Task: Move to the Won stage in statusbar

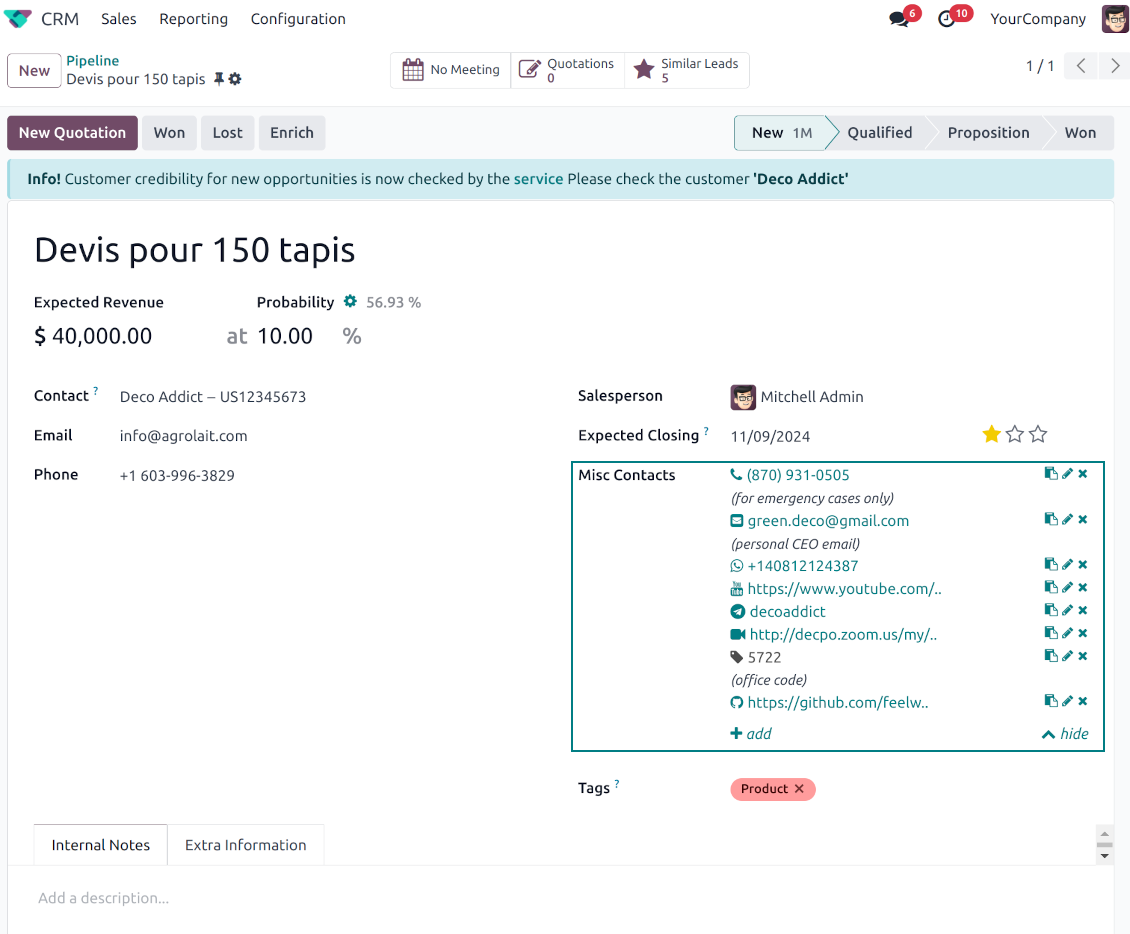Action: click(x=1080, y=133)
